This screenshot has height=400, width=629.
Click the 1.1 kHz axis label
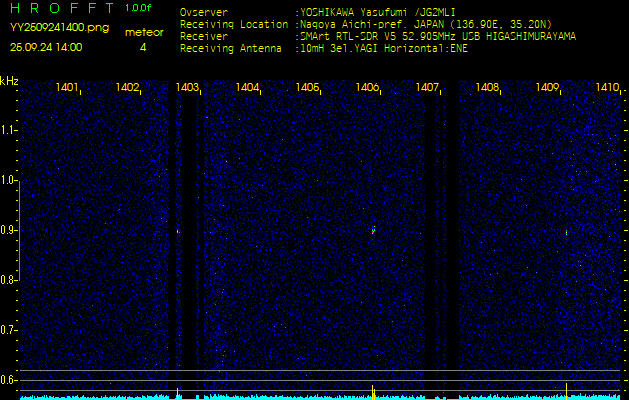[7, 130]
